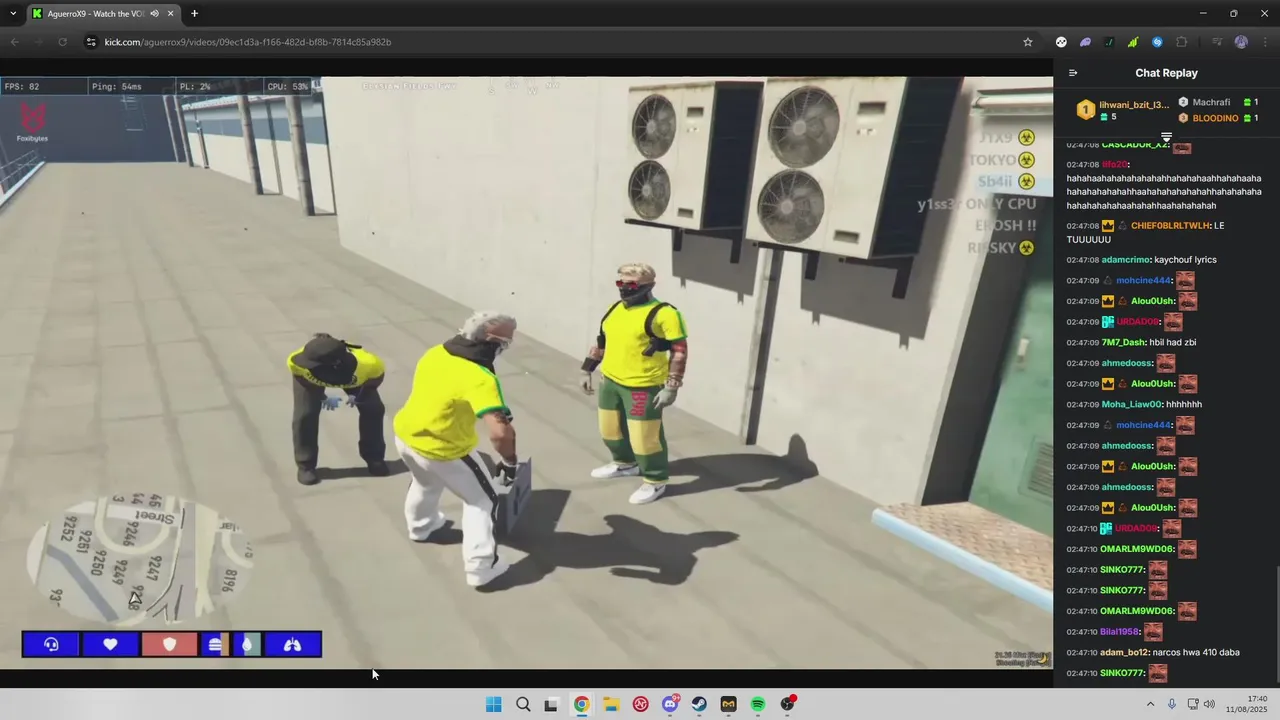This screenshot has height=720, width=1280.
Task: Click the white round extension icon
Action: 1061,42
